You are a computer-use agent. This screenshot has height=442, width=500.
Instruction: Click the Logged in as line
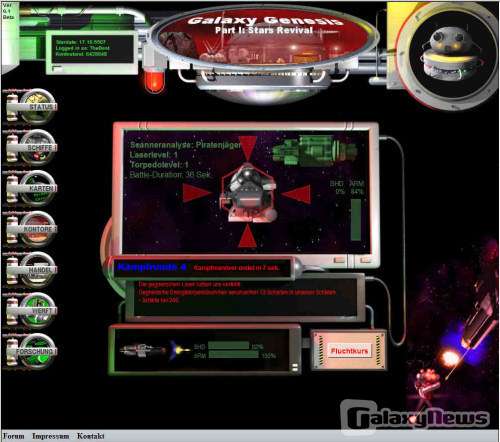(82, 48)
